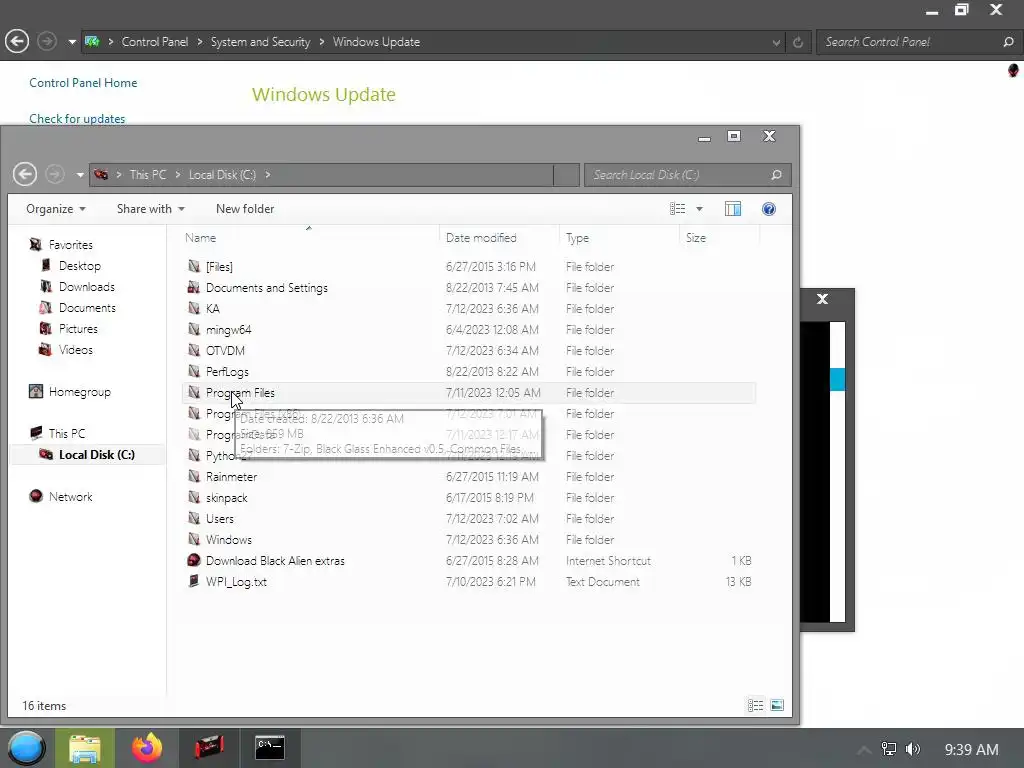This screenshot has width=1024, height=768.
Task: Expand arrow after Local Disk (C:) breadcrumb
Action: pos(268,174)
